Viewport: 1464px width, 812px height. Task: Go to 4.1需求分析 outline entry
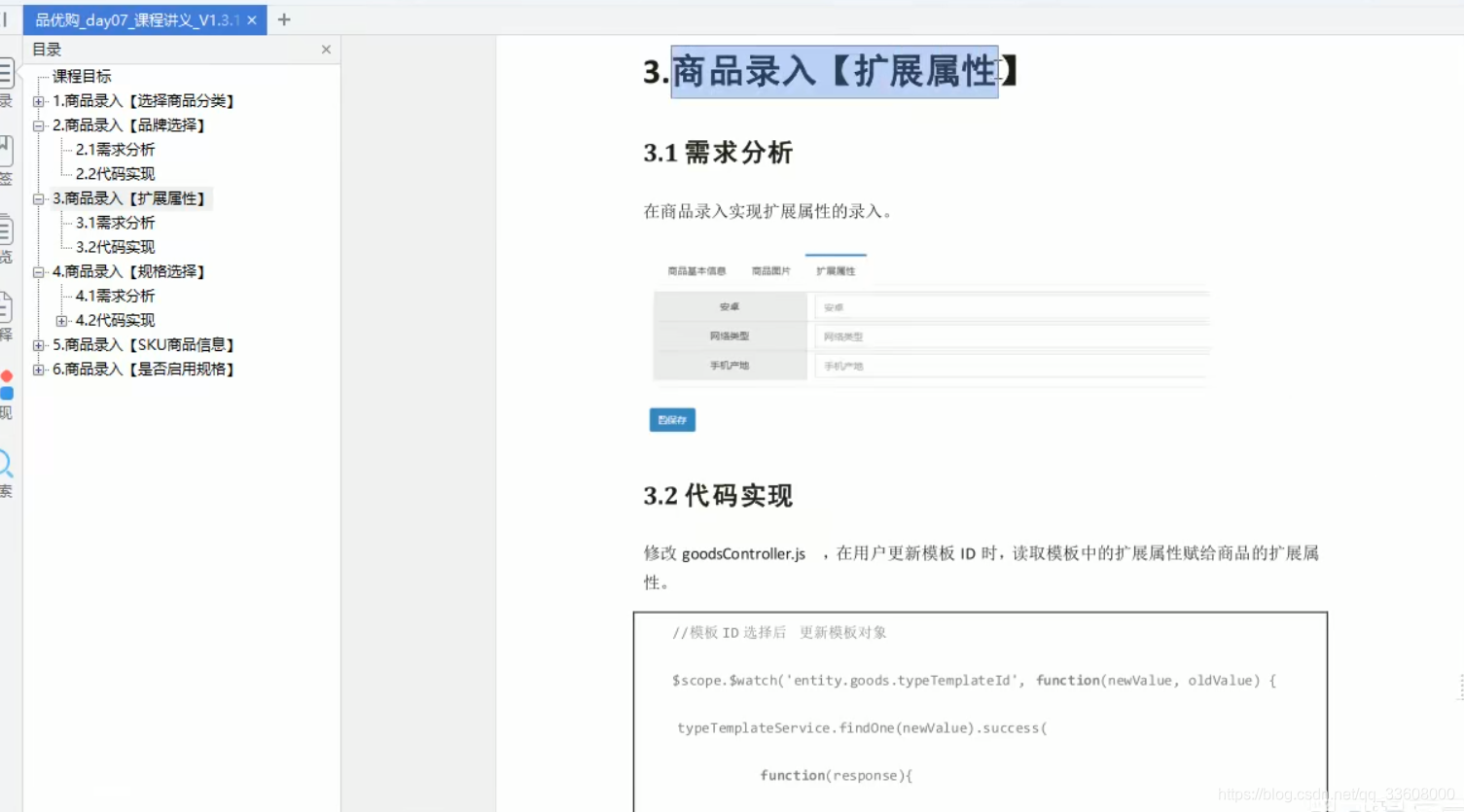[115, 296]
